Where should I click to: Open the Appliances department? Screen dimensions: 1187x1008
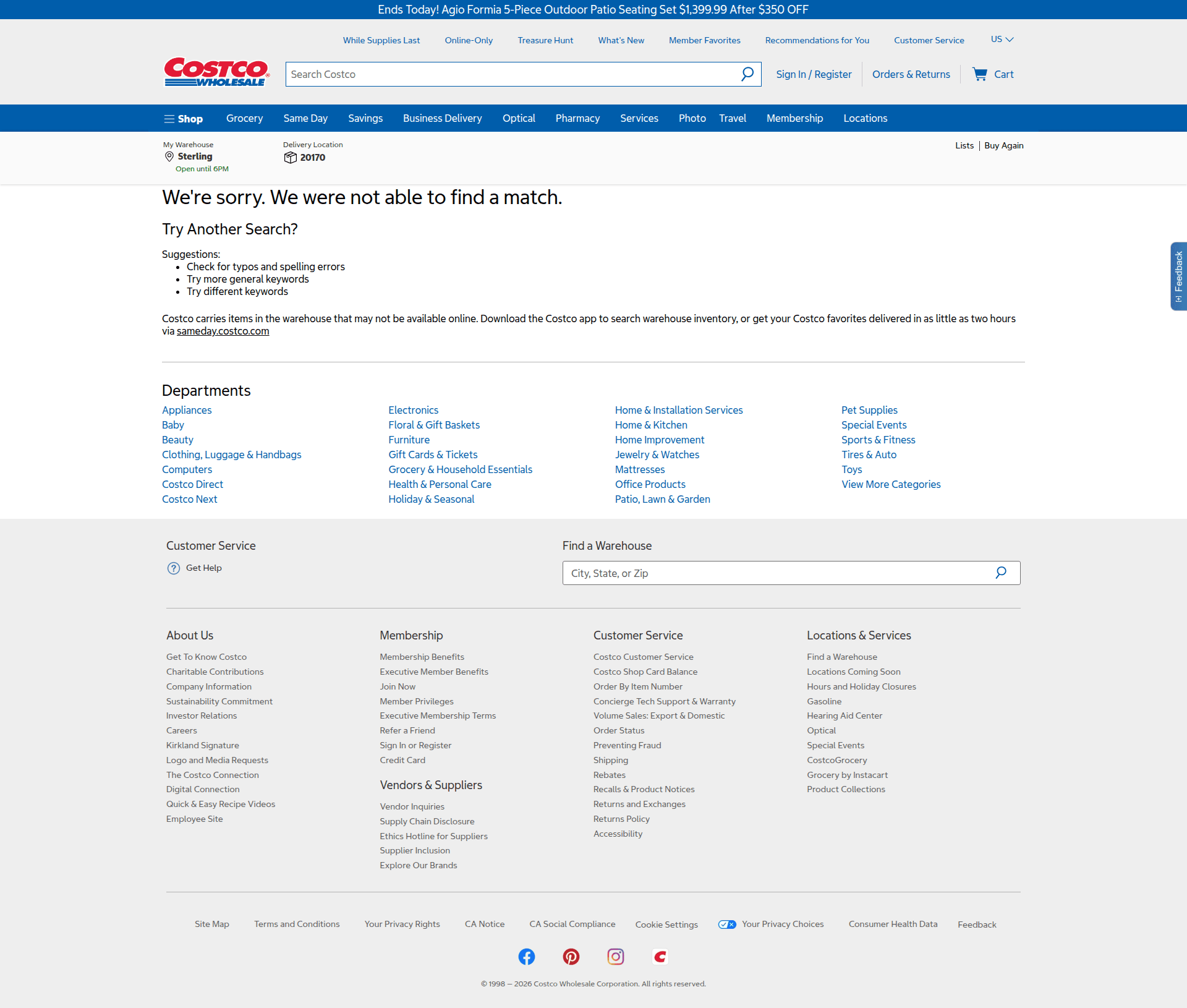[187, 410]
